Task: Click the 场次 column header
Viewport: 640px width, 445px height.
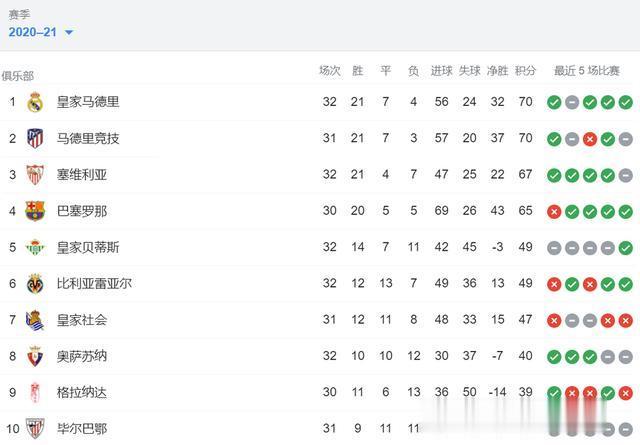Action: 330,71
